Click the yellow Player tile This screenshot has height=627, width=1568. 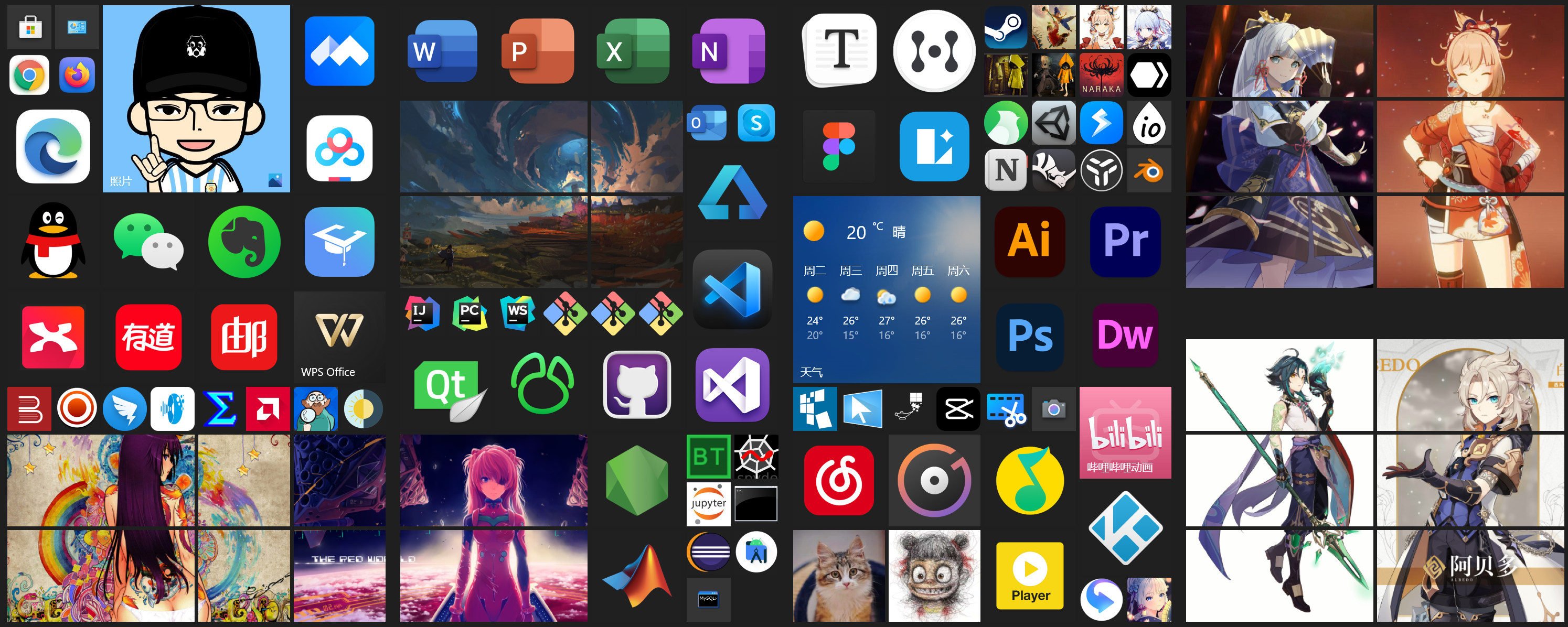(1029, 575)
